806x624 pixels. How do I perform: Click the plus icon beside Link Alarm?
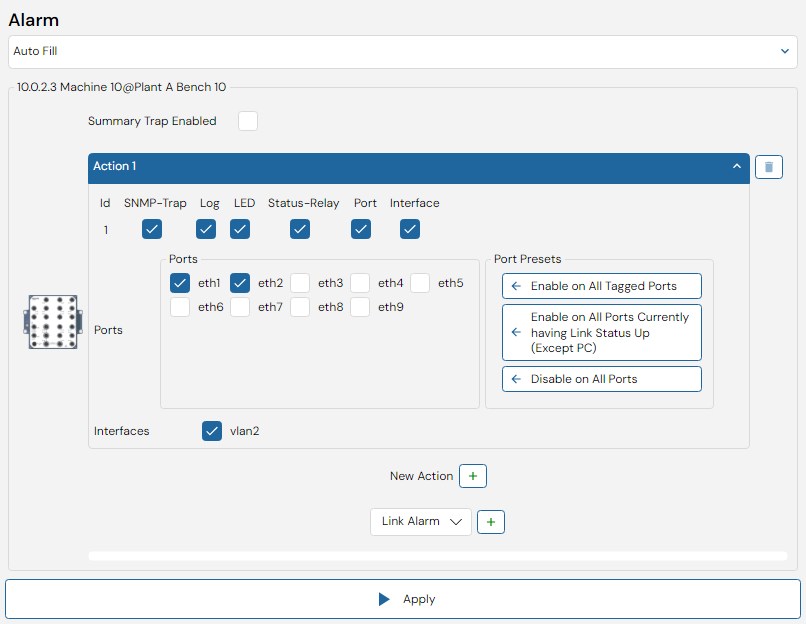pyautogui.click(x=491, y=522)
